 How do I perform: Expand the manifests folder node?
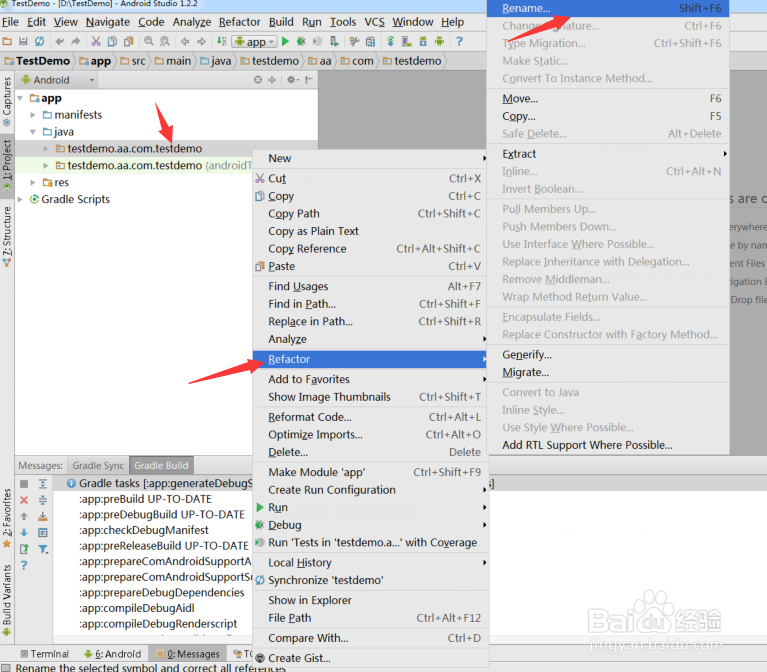click(x=33, y=115)
